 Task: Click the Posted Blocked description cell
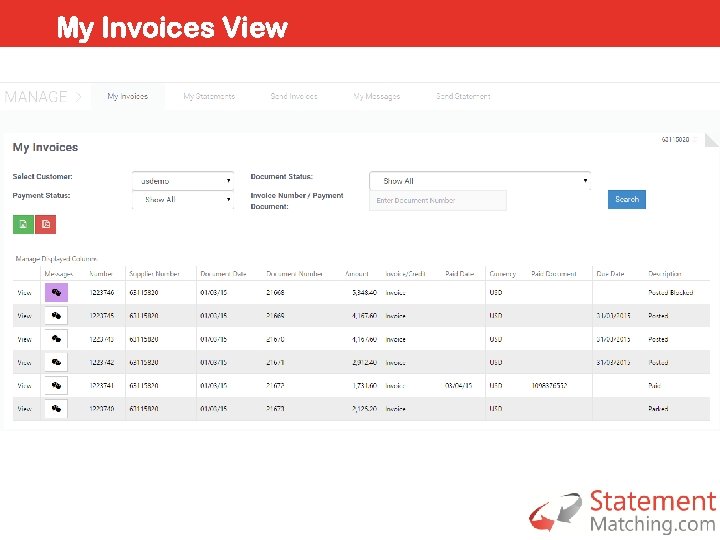pyautogui.click(x=670, y=292)
